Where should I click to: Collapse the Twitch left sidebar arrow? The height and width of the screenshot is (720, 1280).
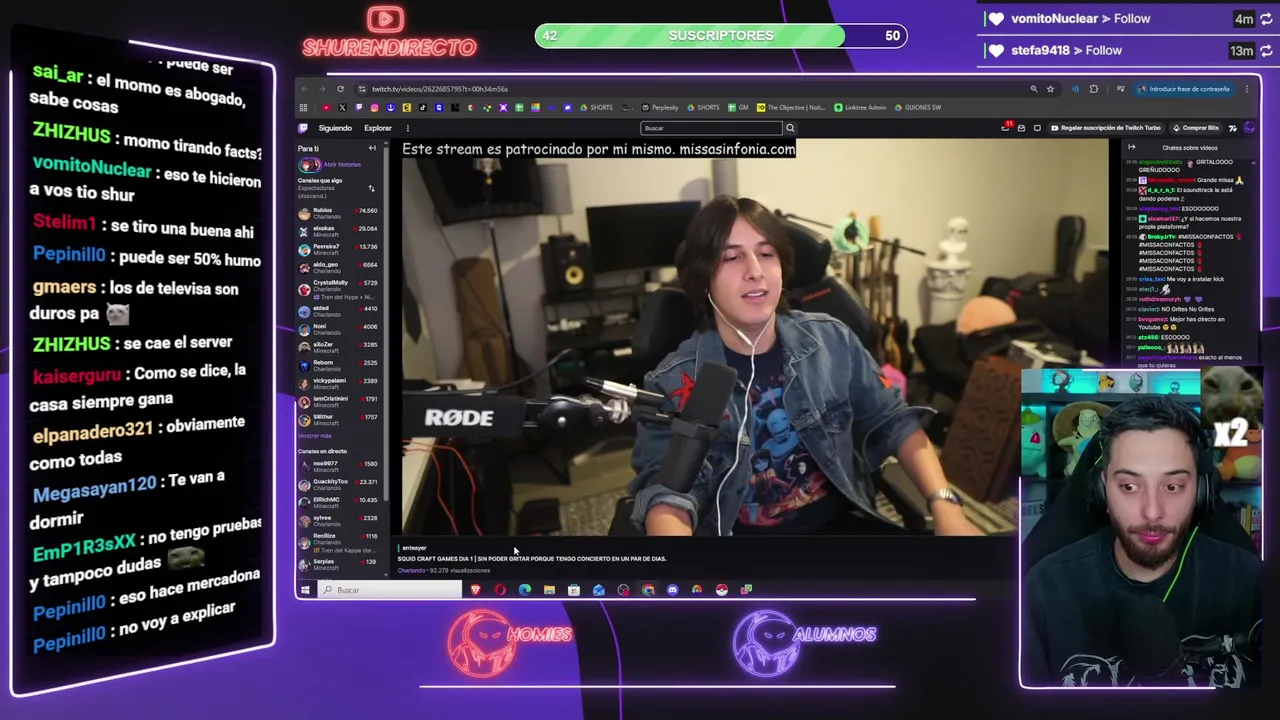[372, 148]
